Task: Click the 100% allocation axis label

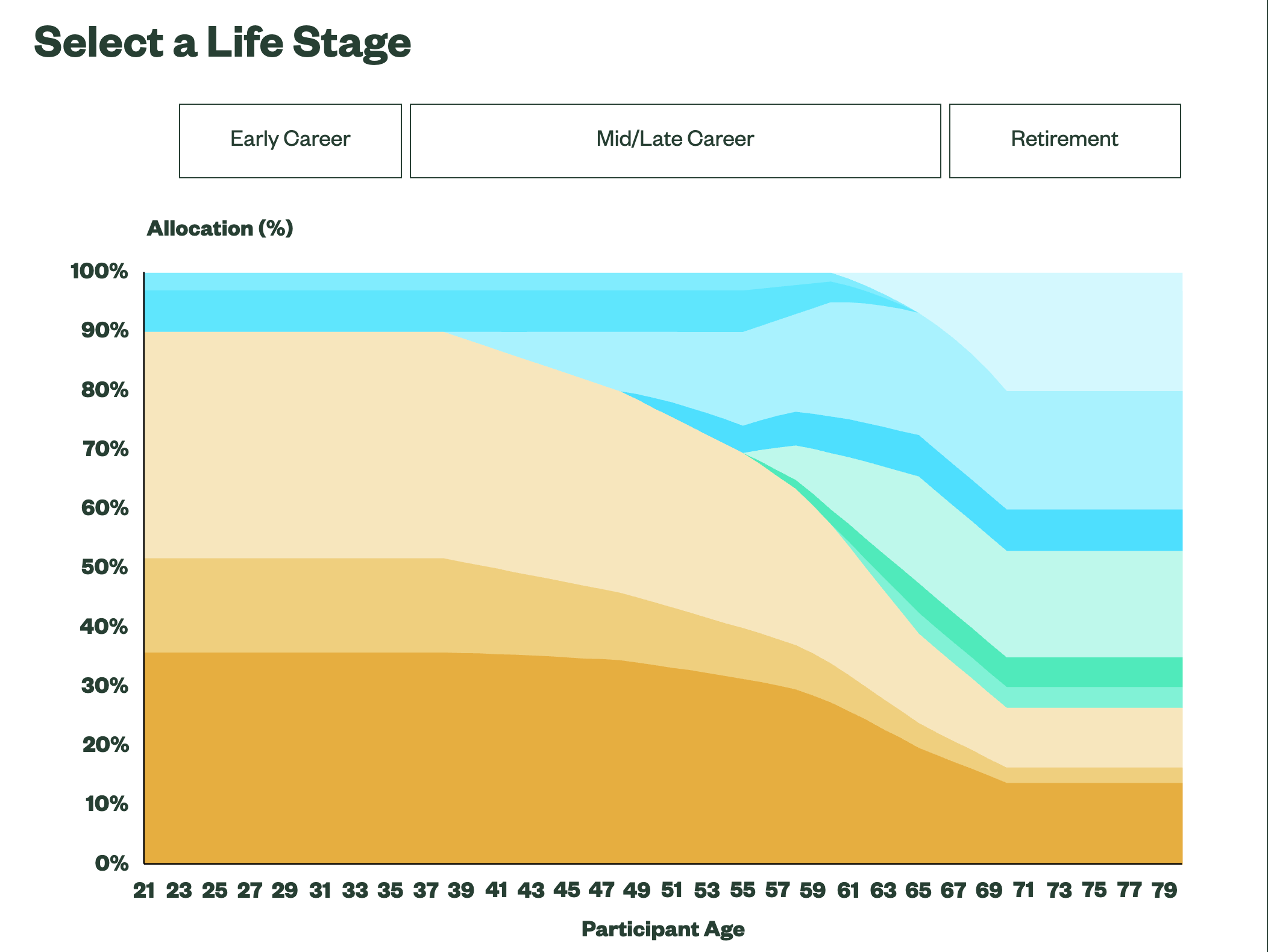Action: tap(99, 271)
